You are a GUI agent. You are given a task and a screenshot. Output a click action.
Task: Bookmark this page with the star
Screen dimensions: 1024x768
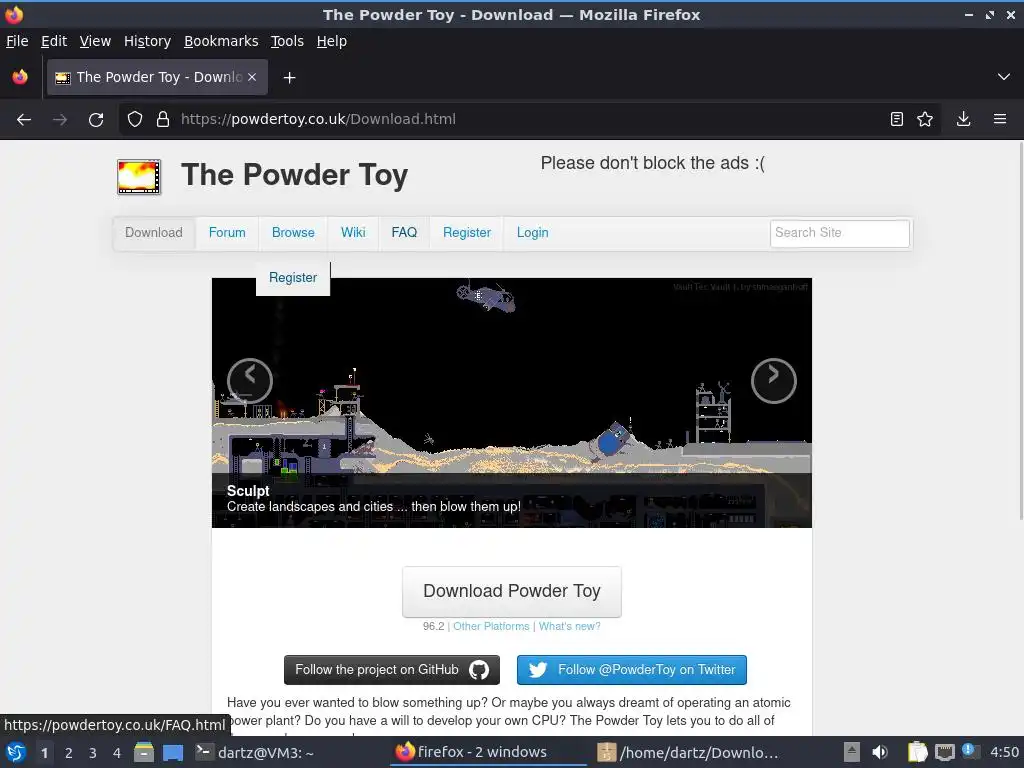click(925, 120)
